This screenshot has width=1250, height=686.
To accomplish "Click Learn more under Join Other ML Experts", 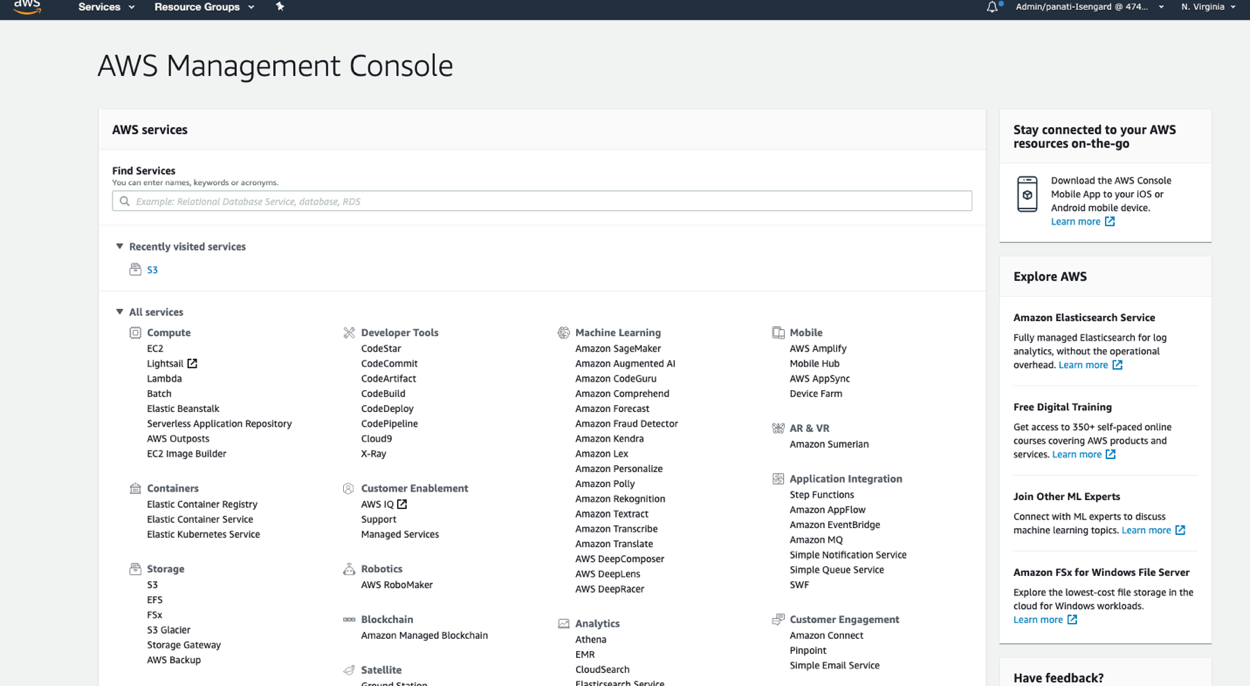I will click(1146, 530).
